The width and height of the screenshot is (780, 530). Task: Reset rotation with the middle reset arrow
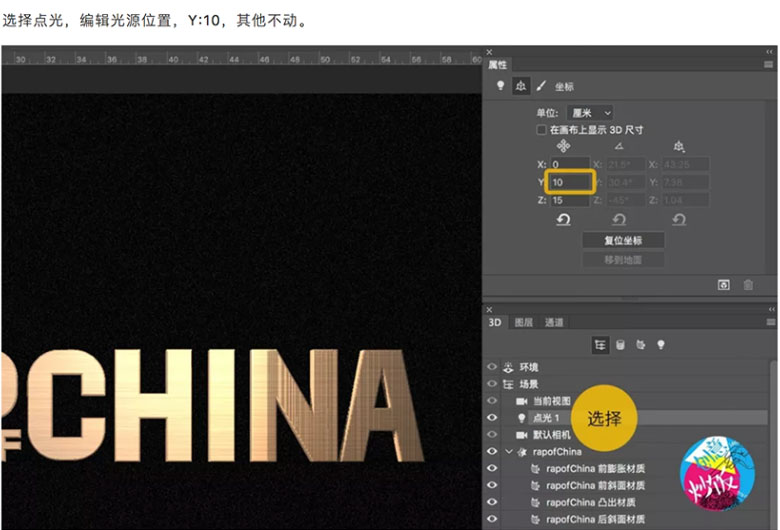(618, 219)
